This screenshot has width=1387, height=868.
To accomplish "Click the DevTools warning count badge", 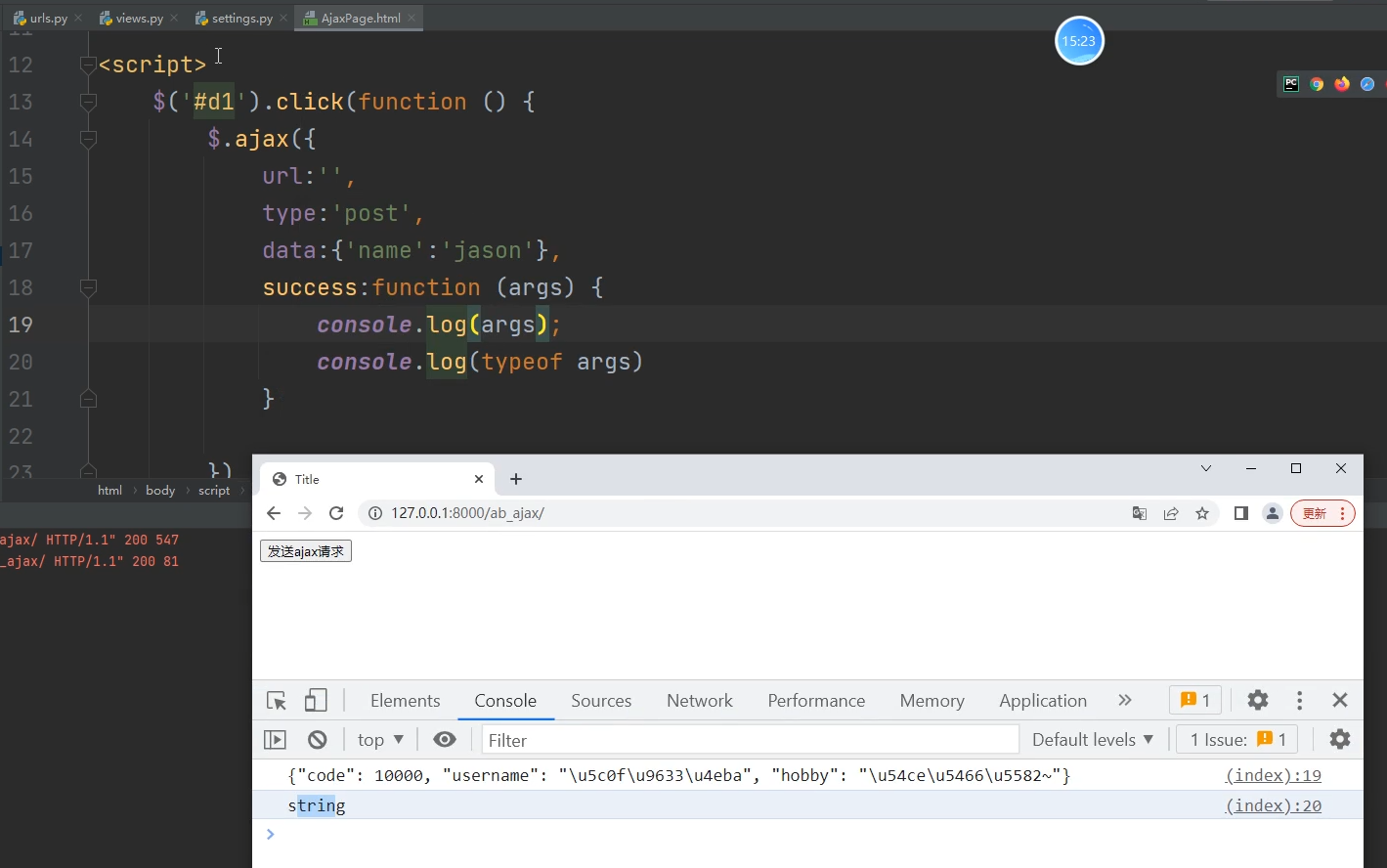I will click(x=1195, y=700).
